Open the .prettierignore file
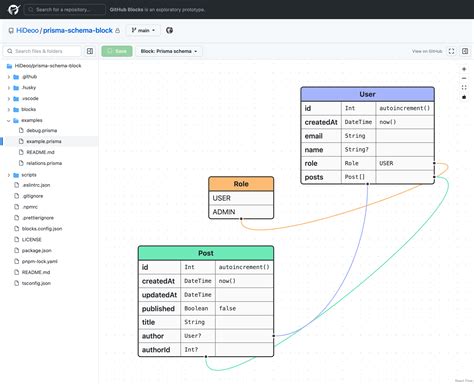Viewport: 474px width, 384px height. click(x=38, y=218)
